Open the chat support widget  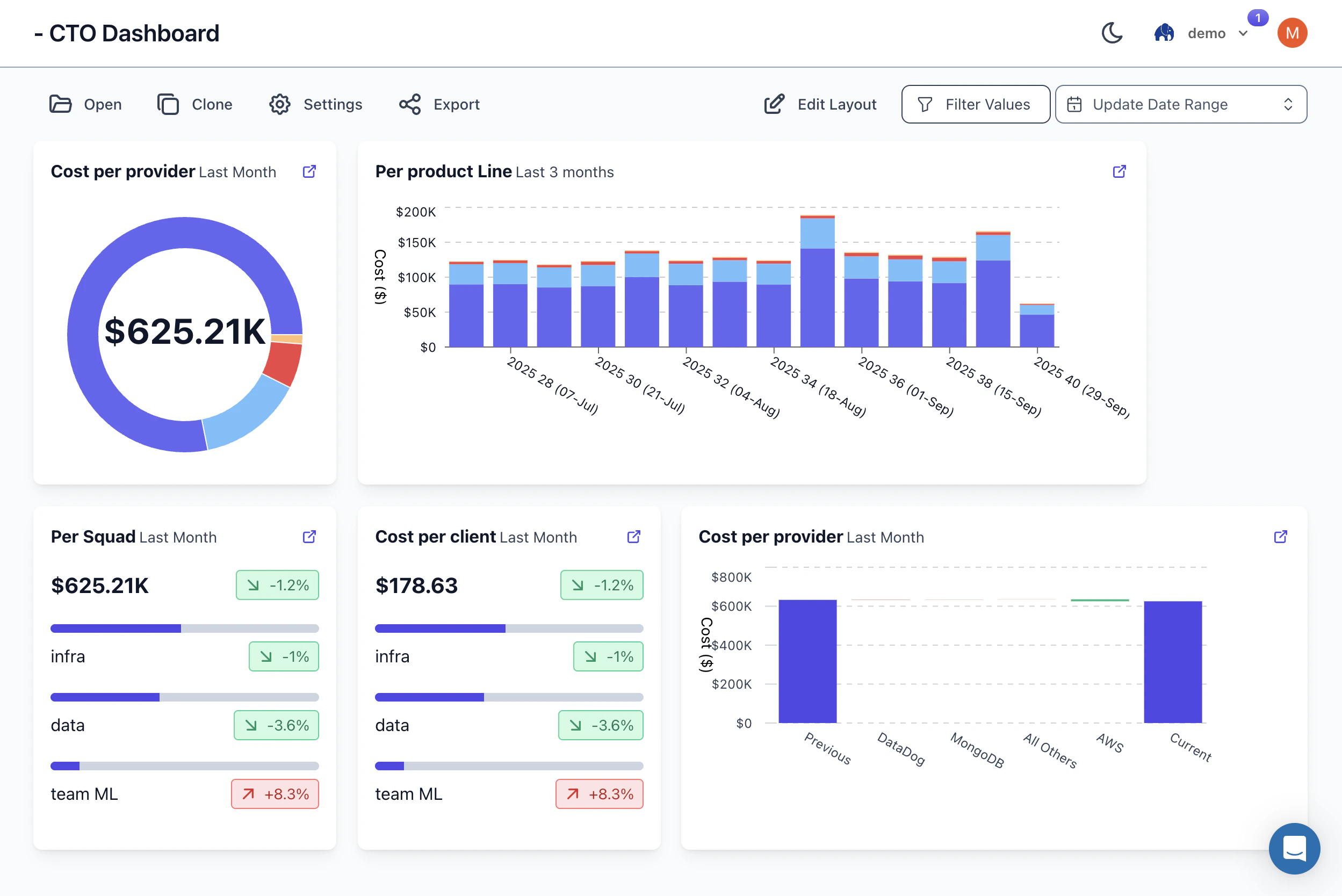(1294, 849)
